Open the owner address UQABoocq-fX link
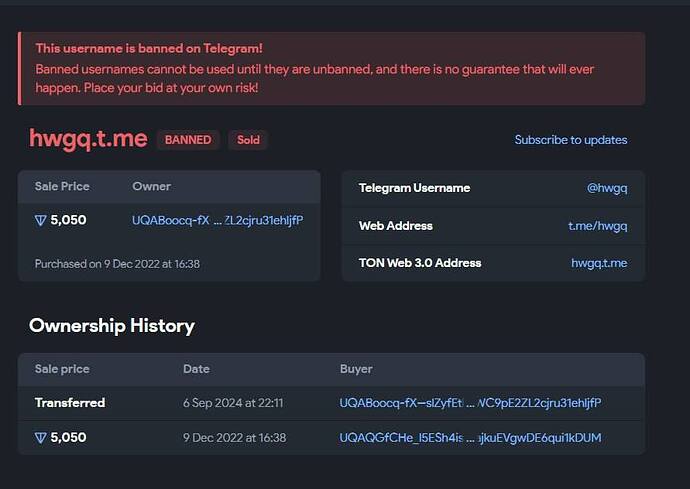Viewport: 690px width, 489px height. (x=217, y=221)
